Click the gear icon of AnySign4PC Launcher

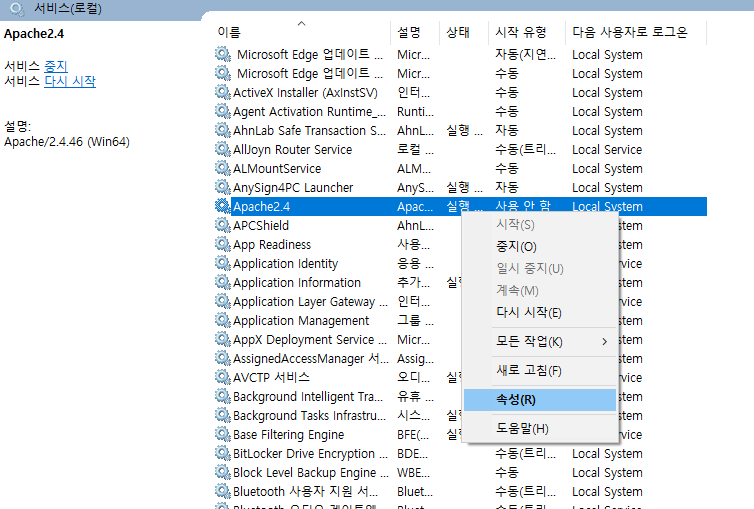[223, 187]
